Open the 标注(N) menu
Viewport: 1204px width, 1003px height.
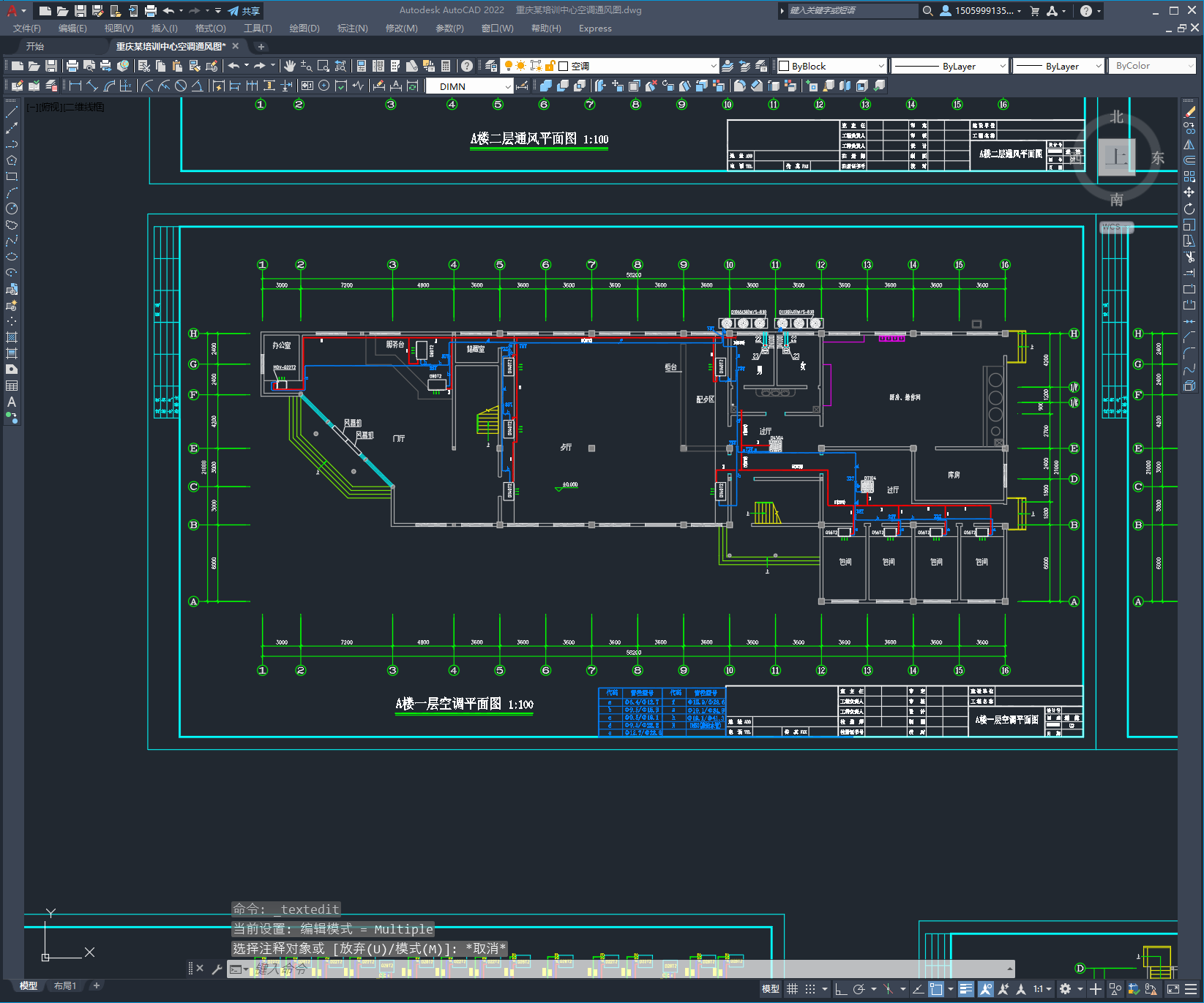pos(352,29)
